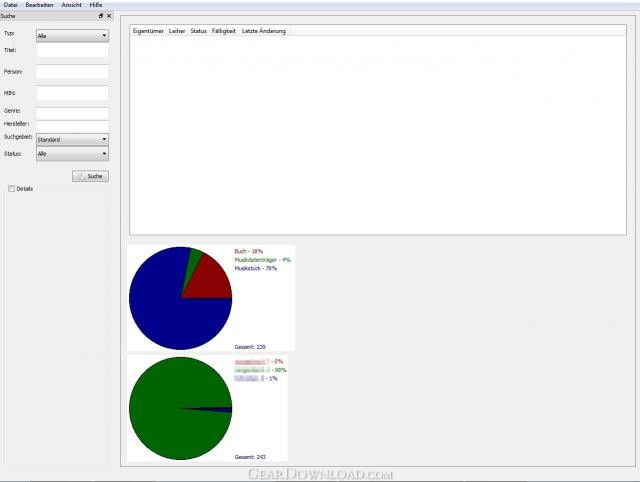Image resolution: width=640 pixels, height=482 pixels.
Task: Sort by the Eigentümer column header
Action: 148,31
